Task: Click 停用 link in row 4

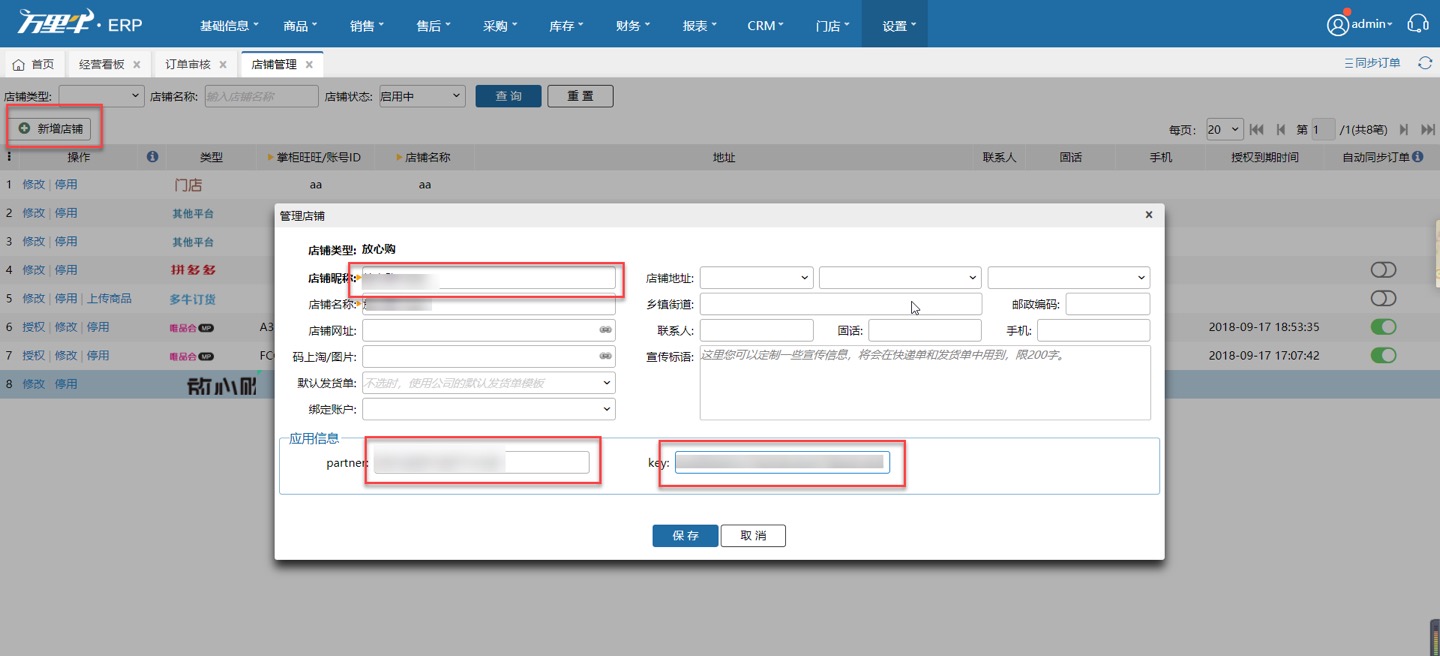Action: [66, 270]
